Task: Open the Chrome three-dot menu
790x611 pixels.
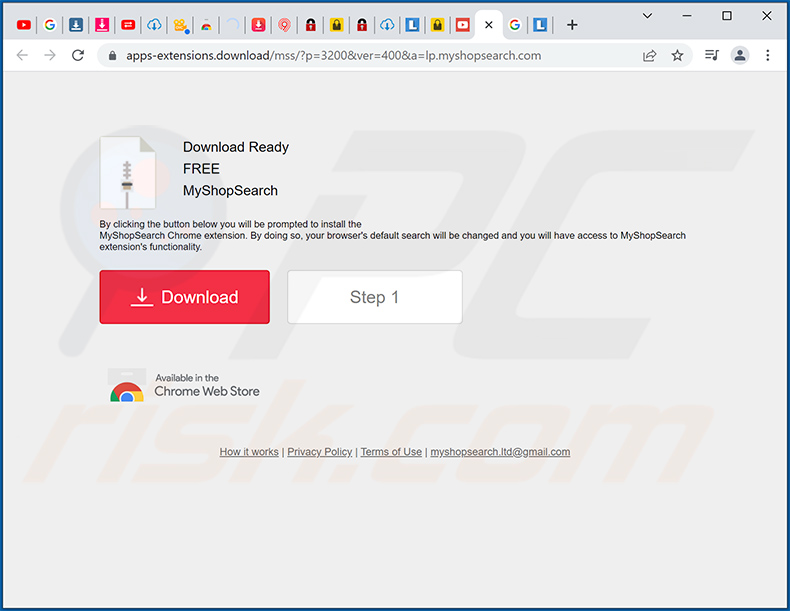Action: point(767,55)
